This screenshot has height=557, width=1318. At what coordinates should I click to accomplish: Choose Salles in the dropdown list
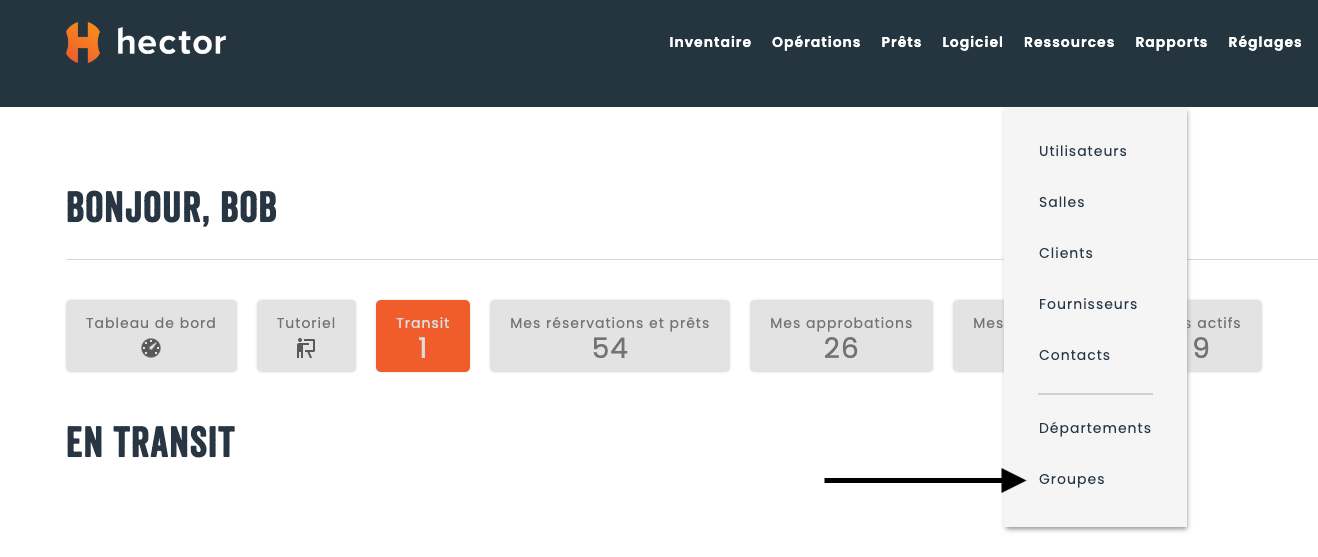click(1062, 202)
